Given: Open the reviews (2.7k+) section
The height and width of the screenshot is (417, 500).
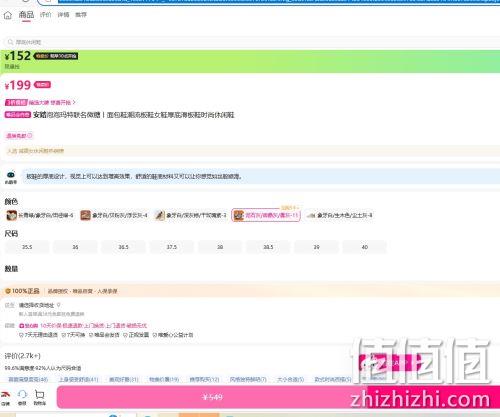Looking at the screenshot, I should pyautogui.click(x=22, y=356).
